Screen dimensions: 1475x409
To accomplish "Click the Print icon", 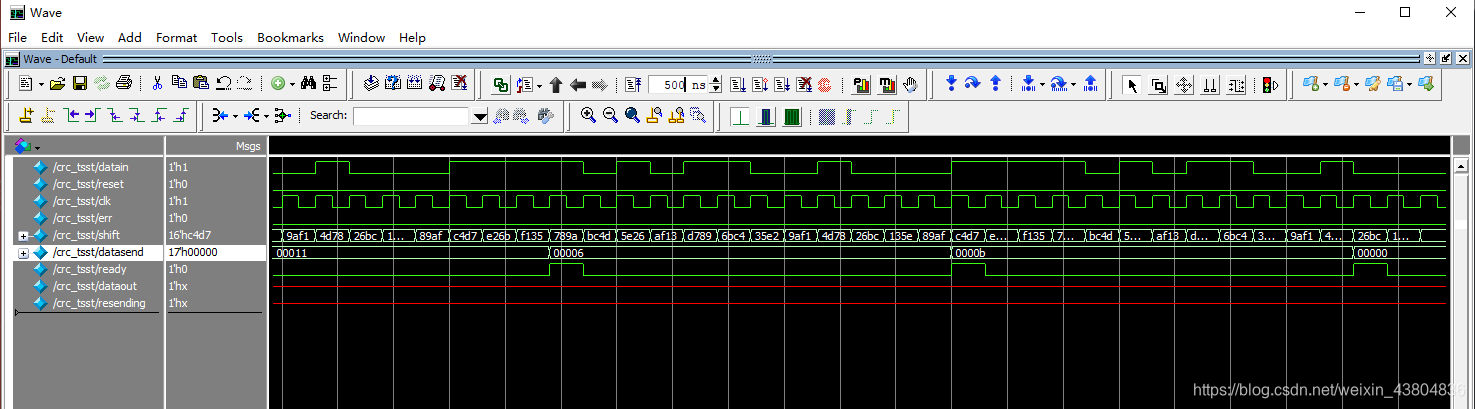I will pyautogui.click(x=123, y=84).
